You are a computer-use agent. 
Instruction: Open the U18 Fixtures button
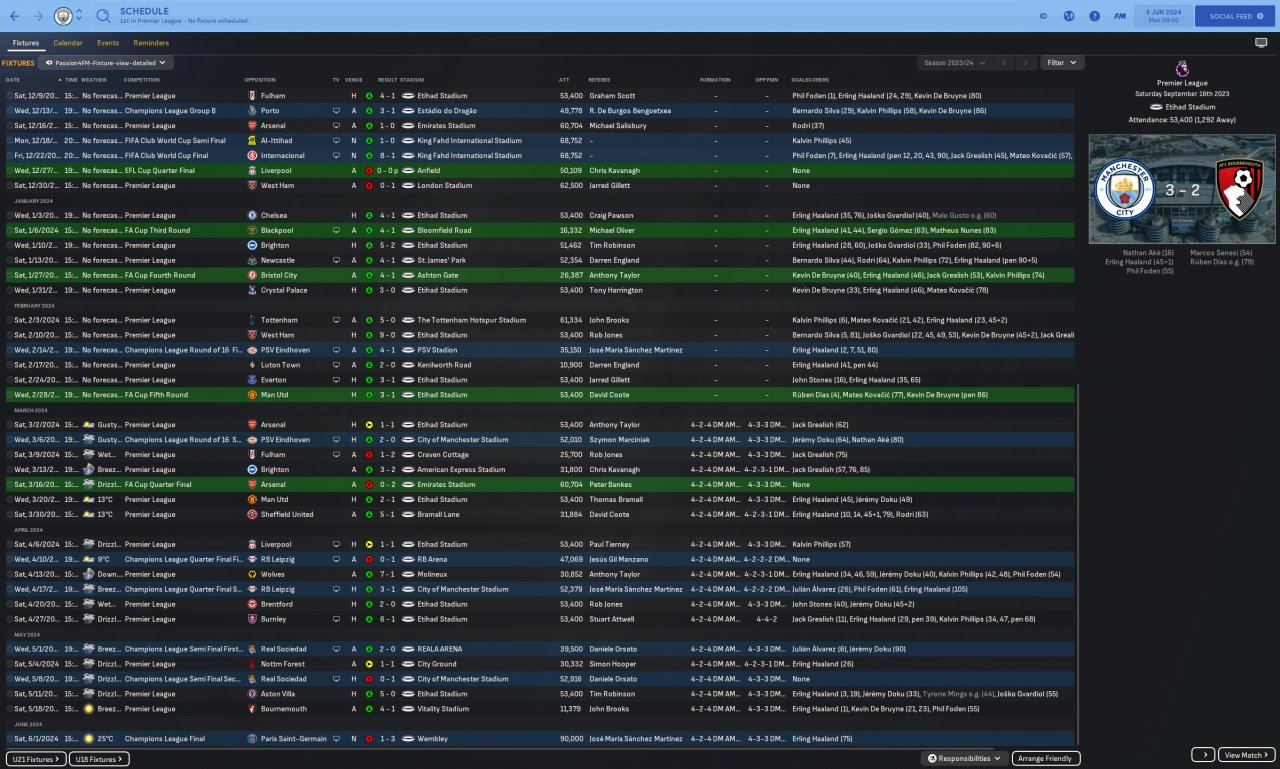click(x=97, y=759)
